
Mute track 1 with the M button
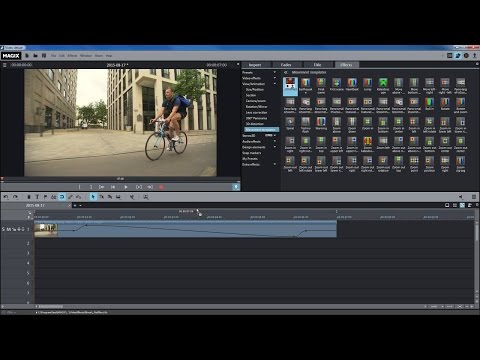pos(9,229)
